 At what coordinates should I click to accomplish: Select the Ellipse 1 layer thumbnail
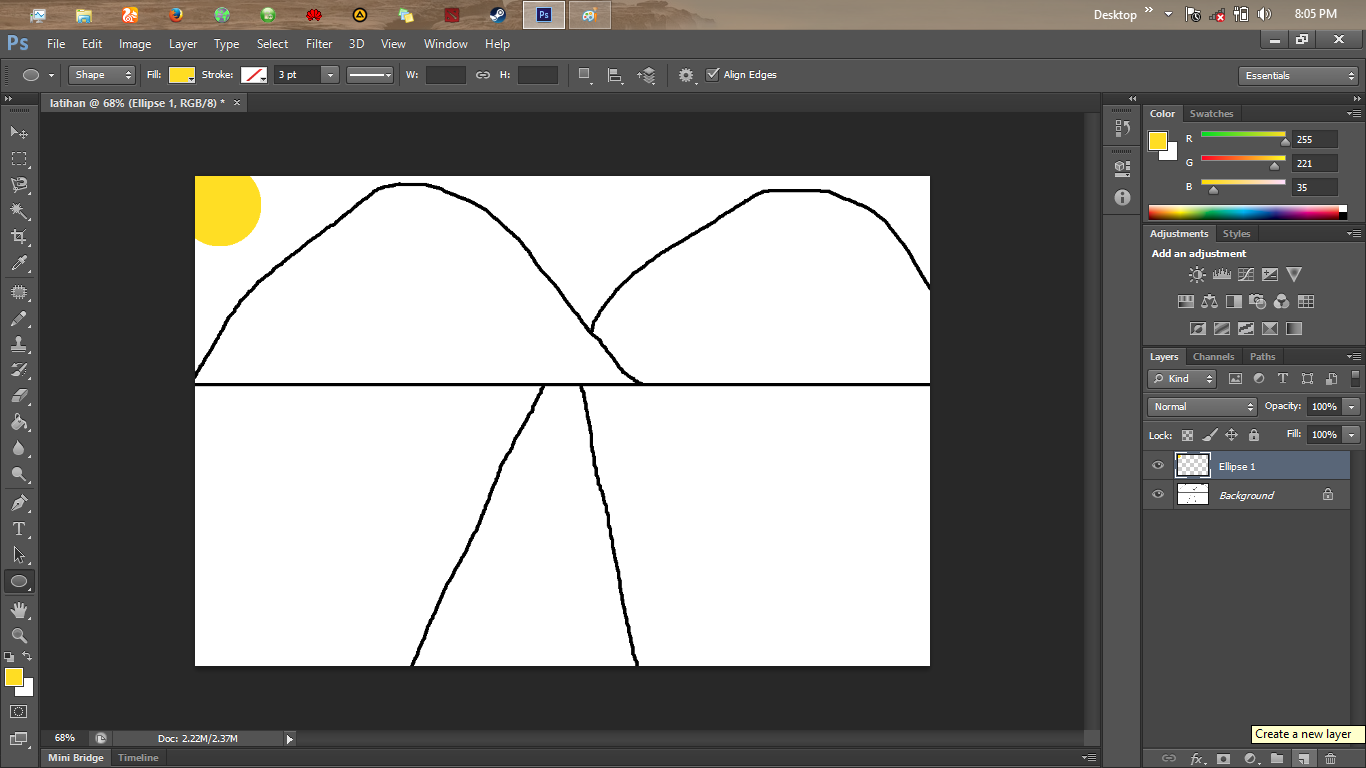[1193, 465]
